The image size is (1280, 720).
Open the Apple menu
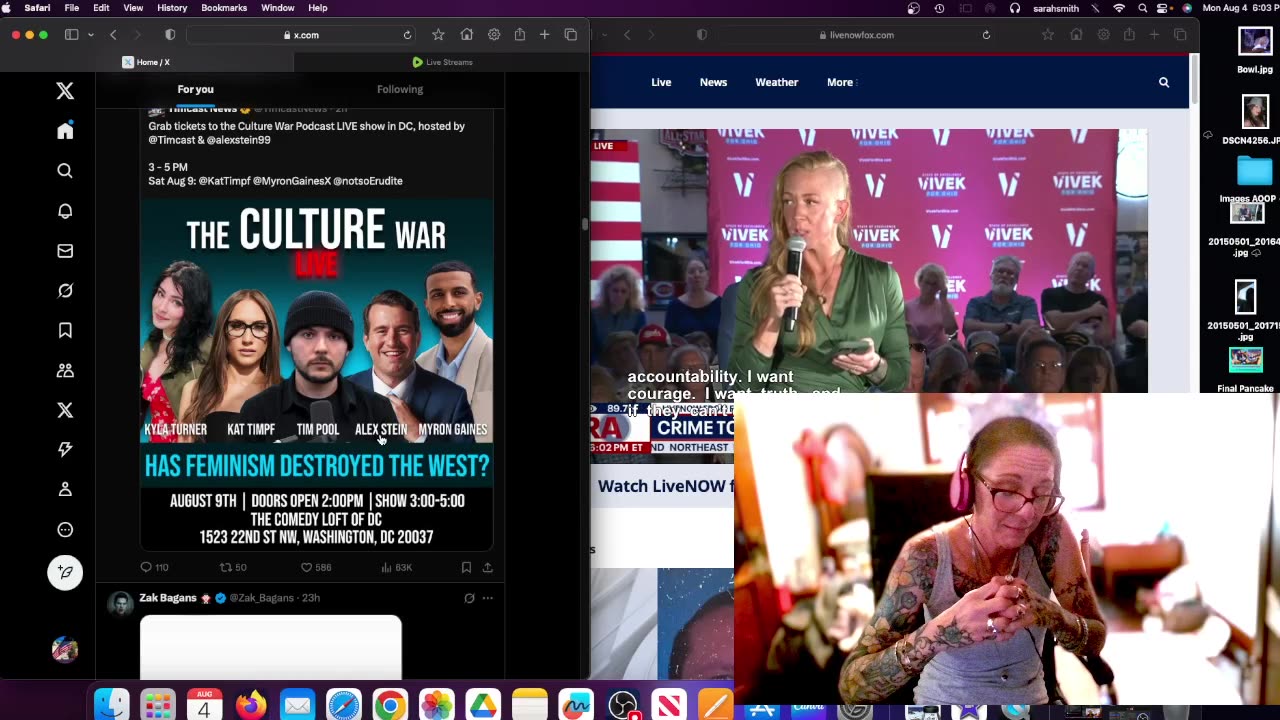(x=8, y=8)
